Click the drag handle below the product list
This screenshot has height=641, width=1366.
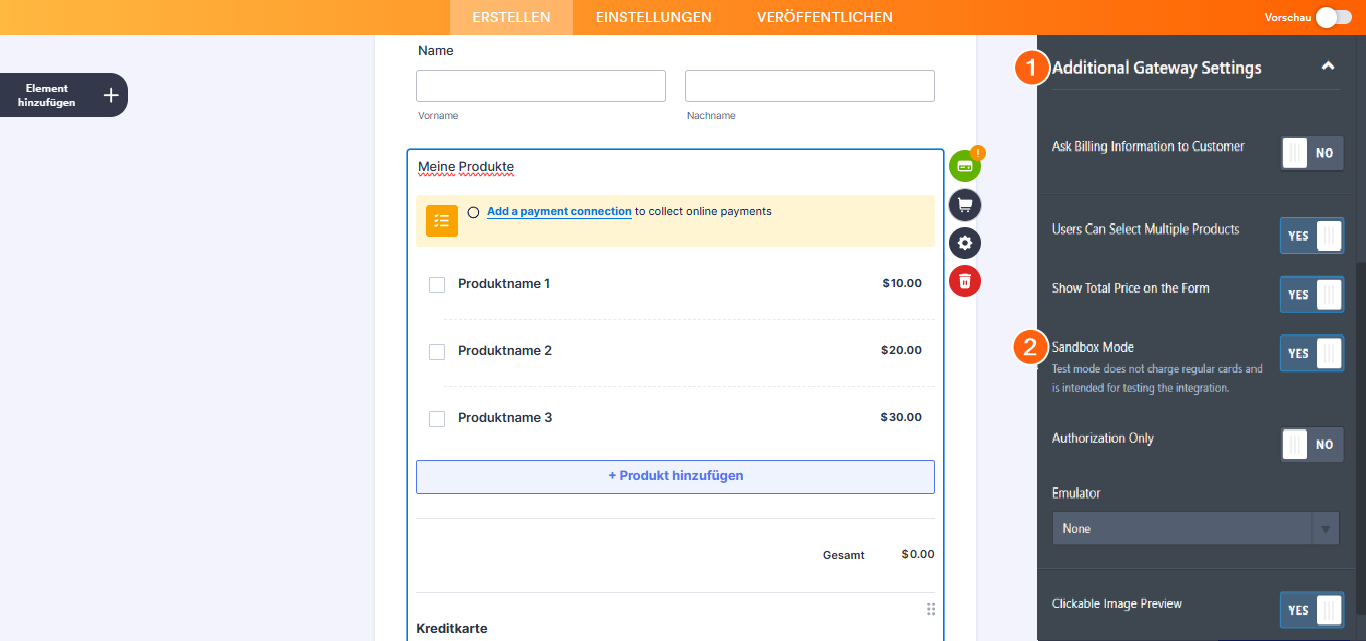(x=930, y=608)
